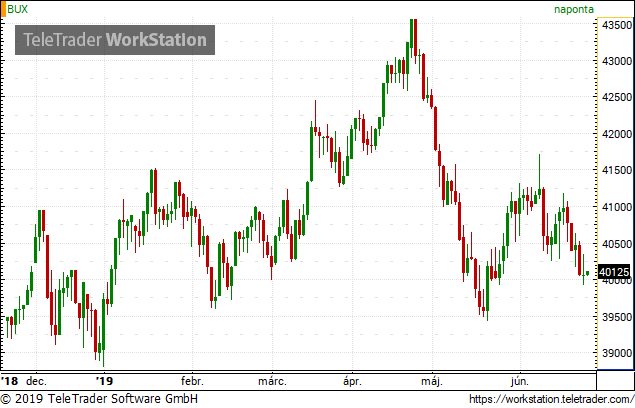Image resolution: width=635 pixels, height=408 pixels.
Task: Click the 43000 price axis label
Action: 617,61
